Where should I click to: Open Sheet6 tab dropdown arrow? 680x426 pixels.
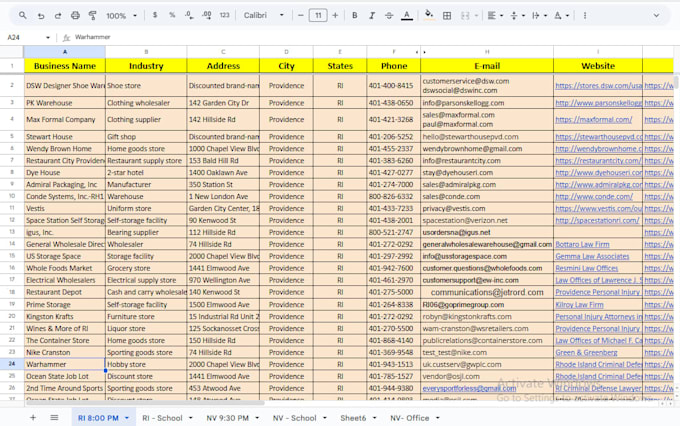pyautogui.click(x=374, y=418)
